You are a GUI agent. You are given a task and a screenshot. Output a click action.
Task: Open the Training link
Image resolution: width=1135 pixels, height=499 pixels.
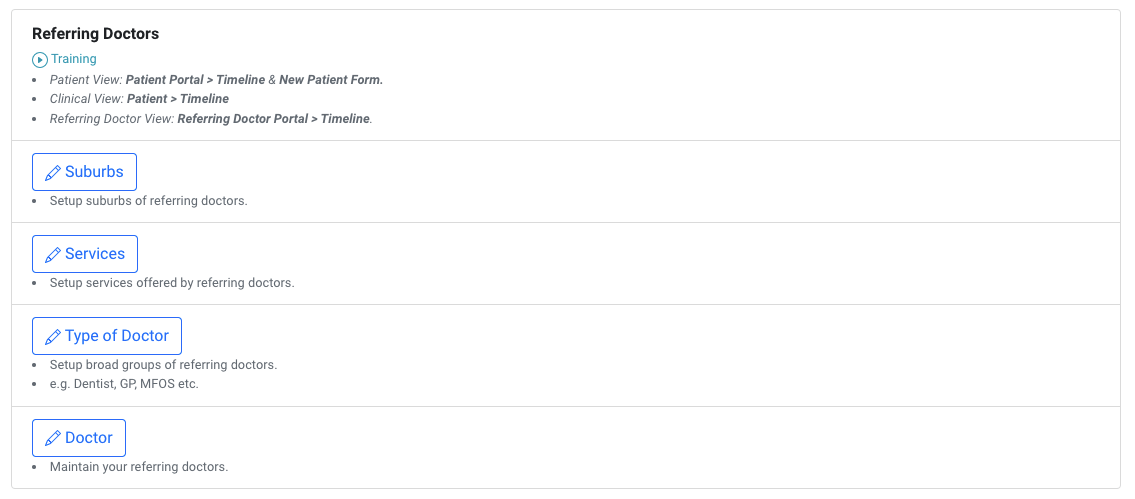click(x=73, y=59)
